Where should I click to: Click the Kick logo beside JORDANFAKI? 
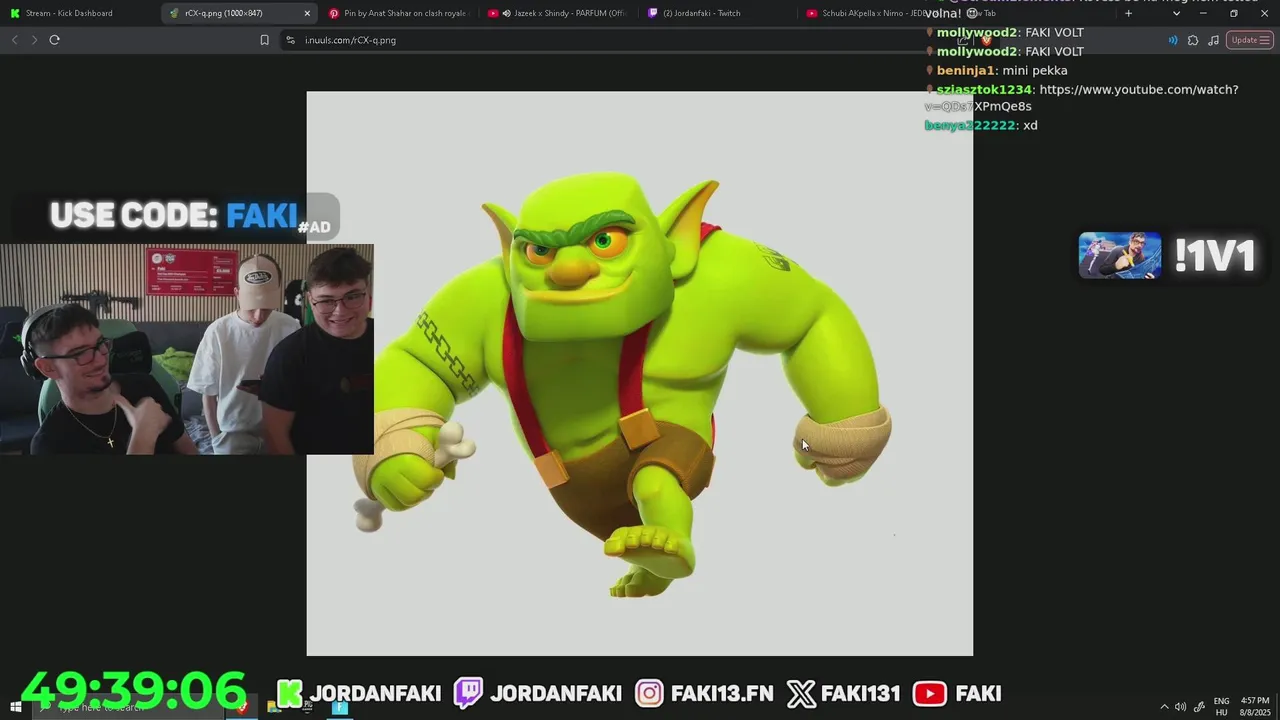pos(289,693)
